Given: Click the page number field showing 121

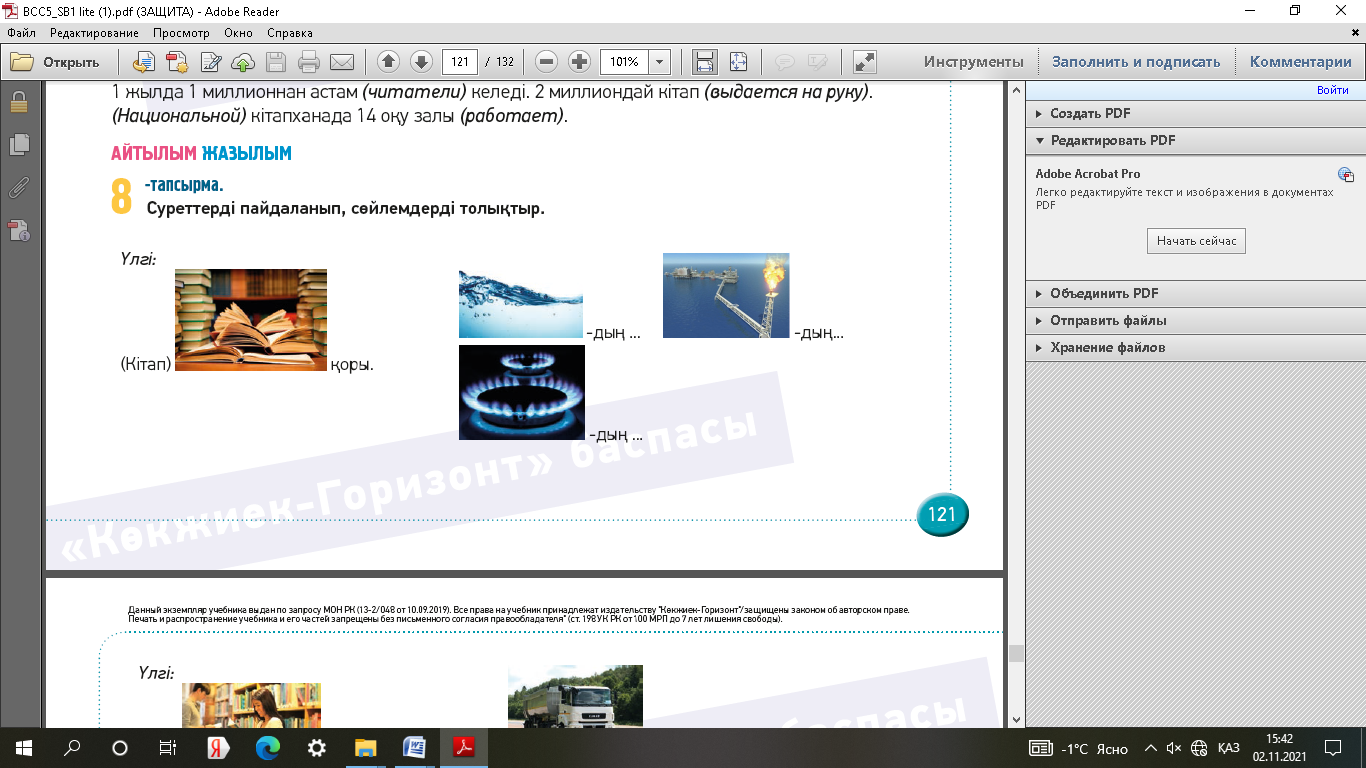Looking at the screenshot, I should pyautogui.click(x=460, y=62).
